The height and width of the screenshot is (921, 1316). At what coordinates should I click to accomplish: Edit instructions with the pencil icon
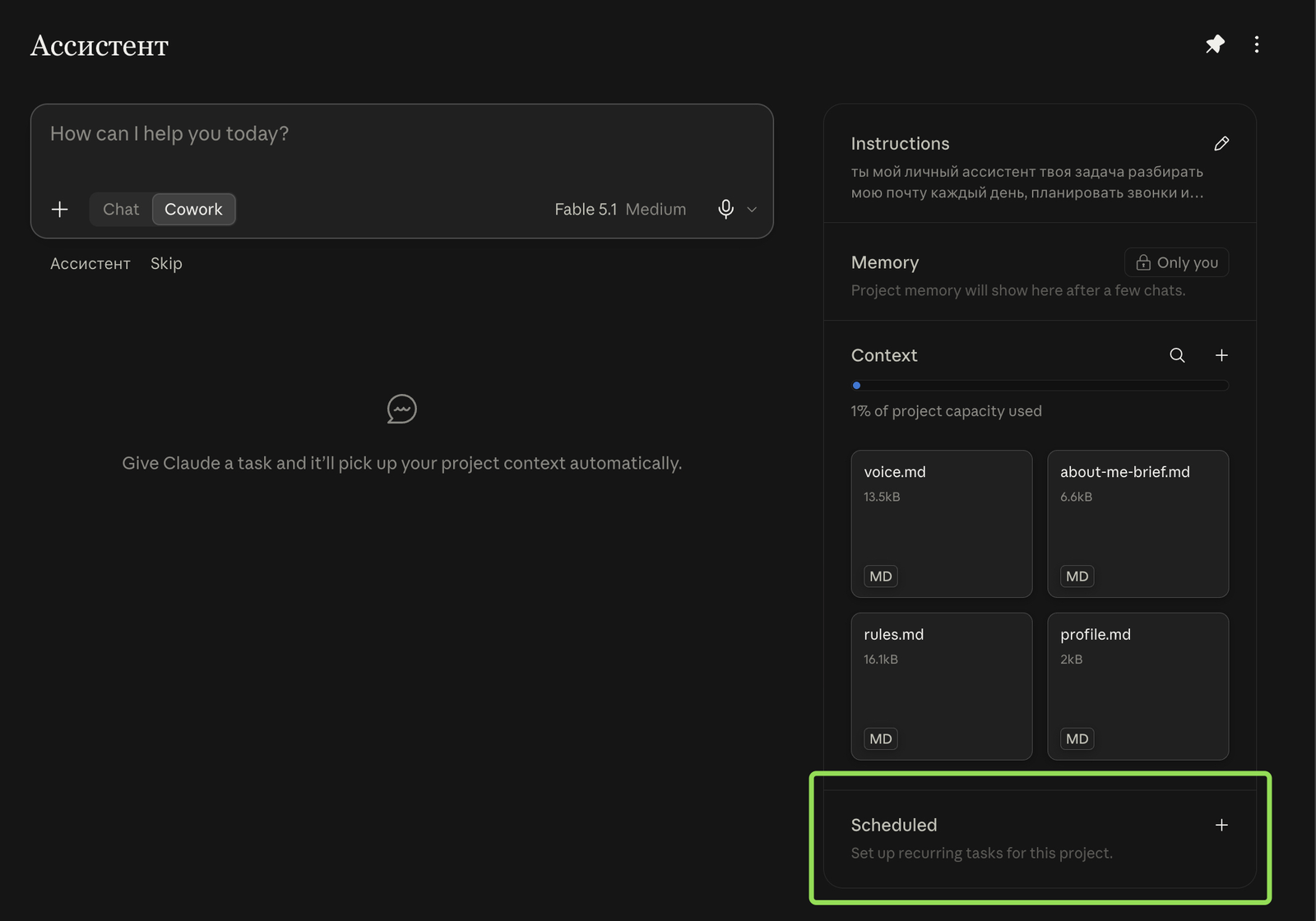1221,144
